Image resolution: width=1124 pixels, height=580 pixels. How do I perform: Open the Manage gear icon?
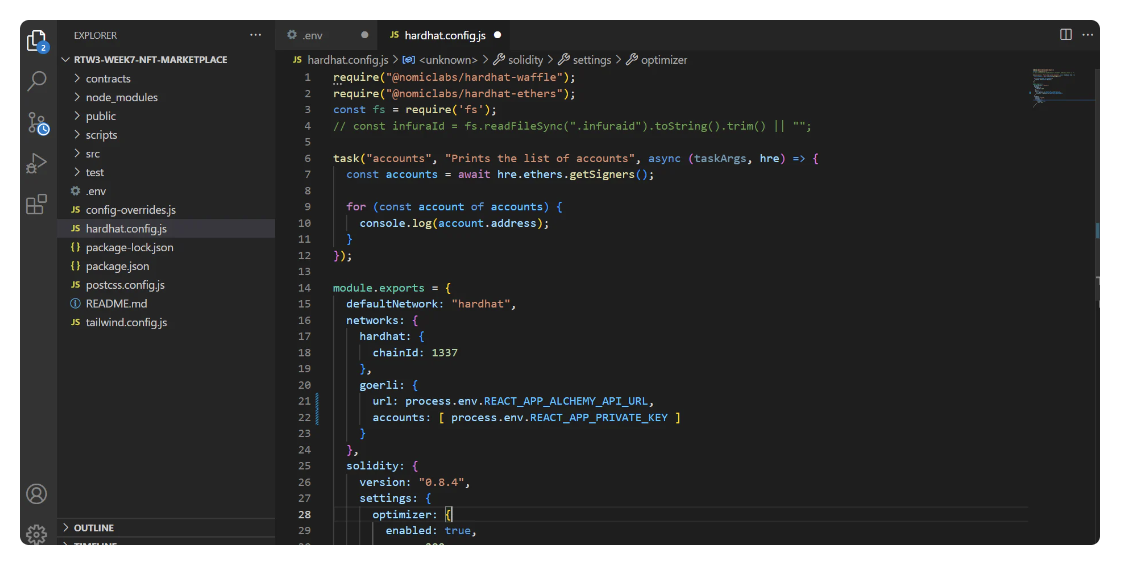click(37, 533)
